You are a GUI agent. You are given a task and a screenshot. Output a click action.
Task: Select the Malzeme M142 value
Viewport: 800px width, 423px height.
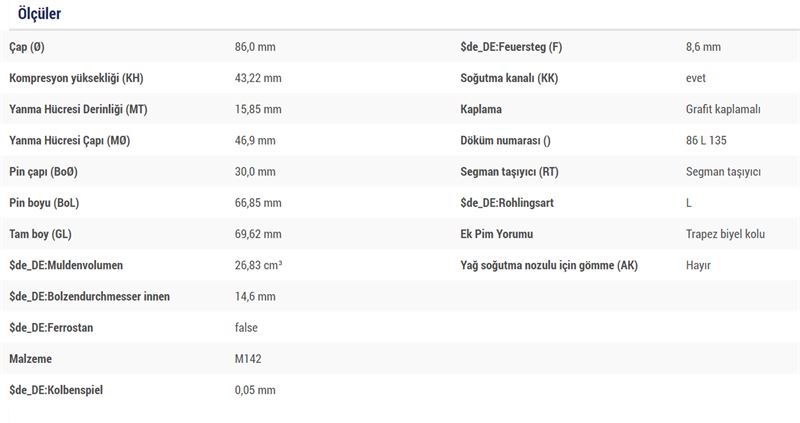click(x=248, y=359)
